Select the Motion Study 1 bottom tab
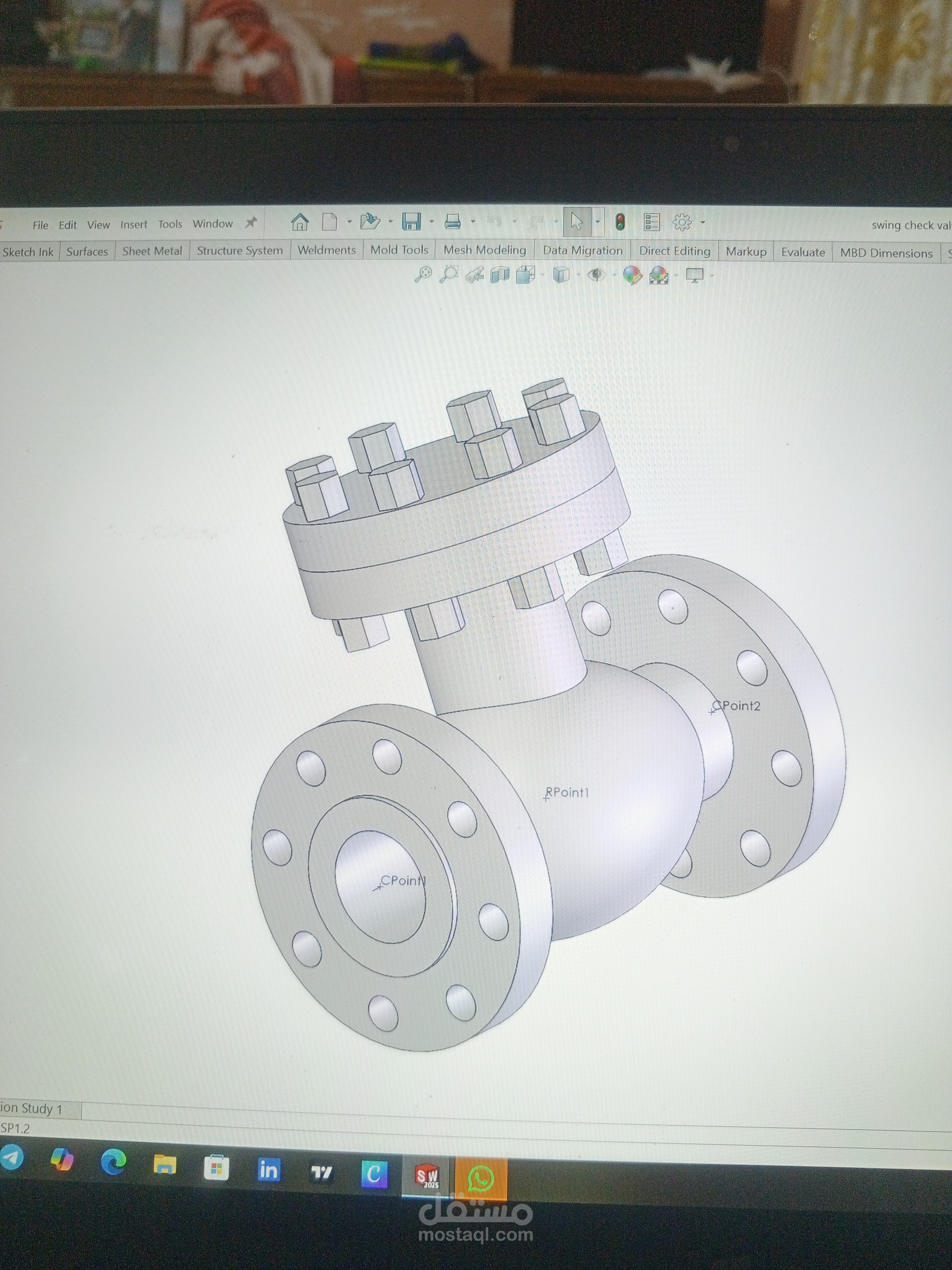This screenshot has width=952, height=1270. pyautogui.click(x=34, y=1109)
